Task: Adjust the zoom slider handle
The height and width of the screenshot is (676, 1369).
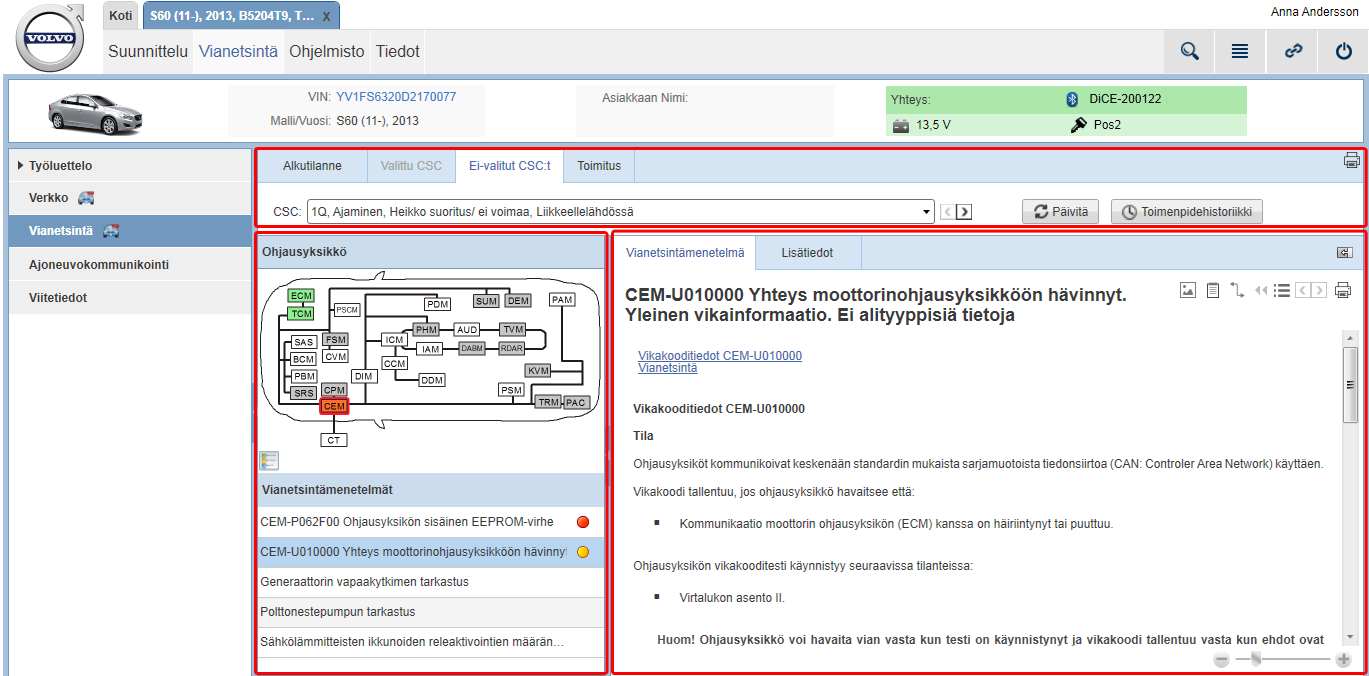Action: [1256, 659]
